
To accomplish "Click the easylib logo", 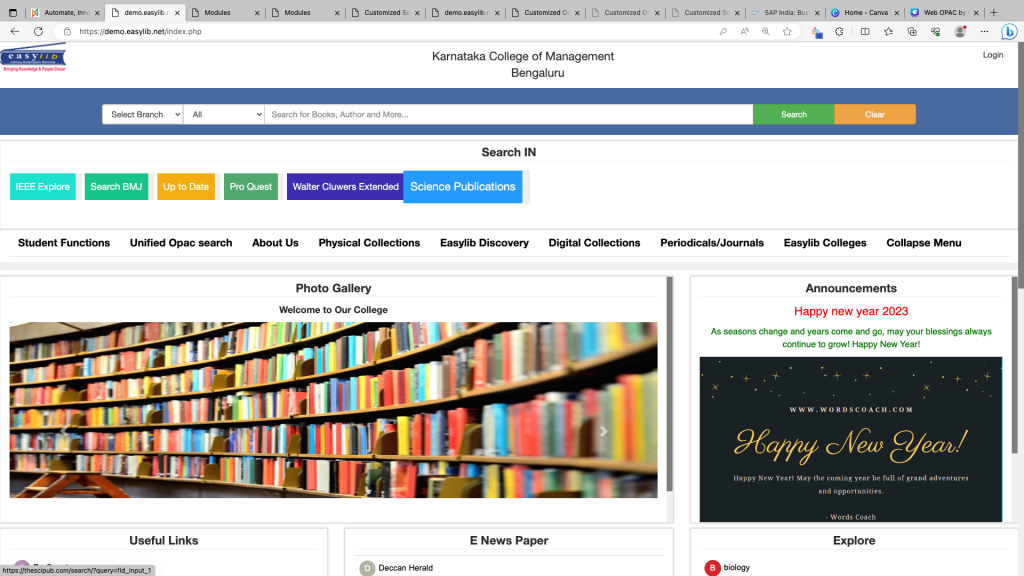I will click(x=33, y=57).
